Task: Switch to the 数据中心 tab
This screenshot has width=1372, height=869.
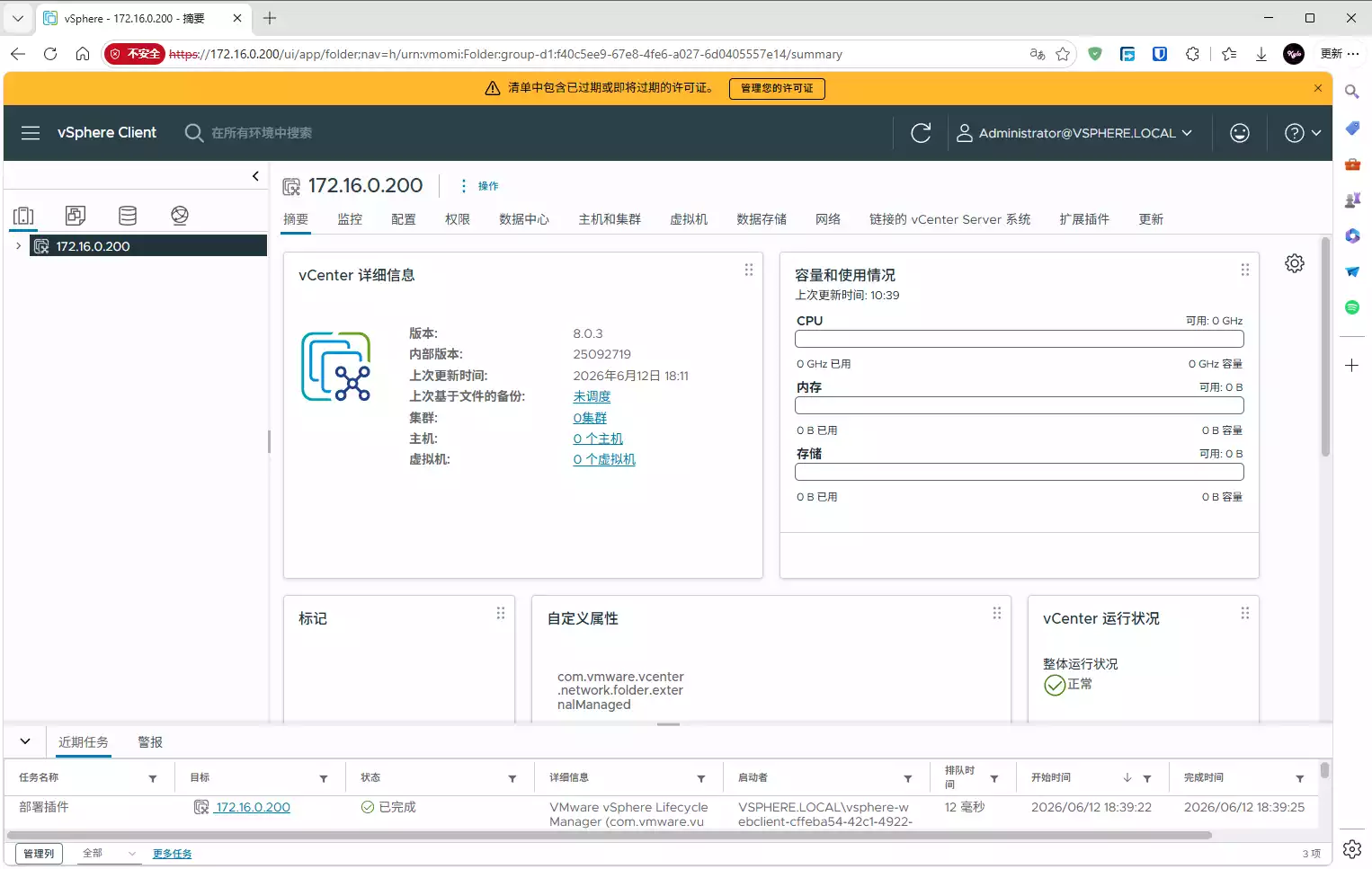Action: [x=524, y=219]
